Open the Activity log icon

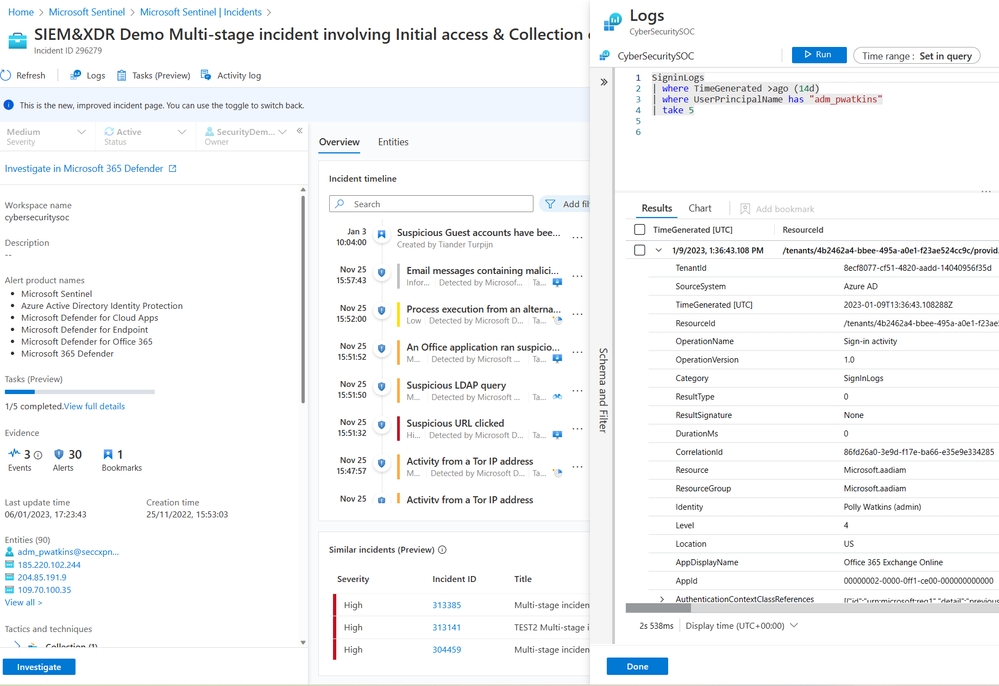[206, 75]
